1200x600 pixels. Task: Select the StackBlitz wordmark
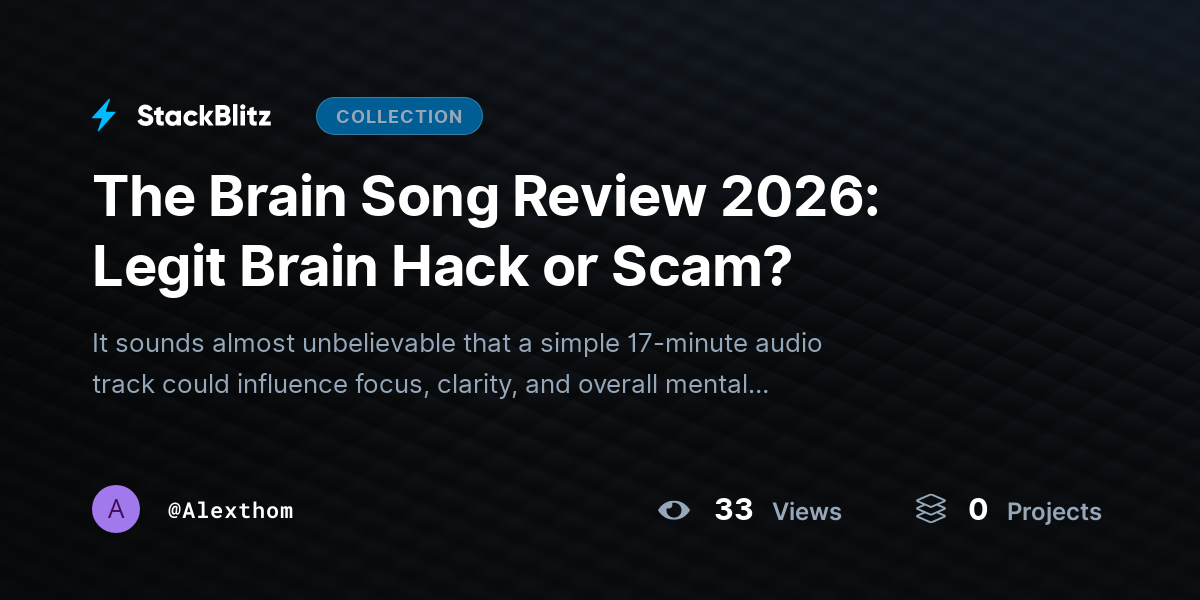204,116
